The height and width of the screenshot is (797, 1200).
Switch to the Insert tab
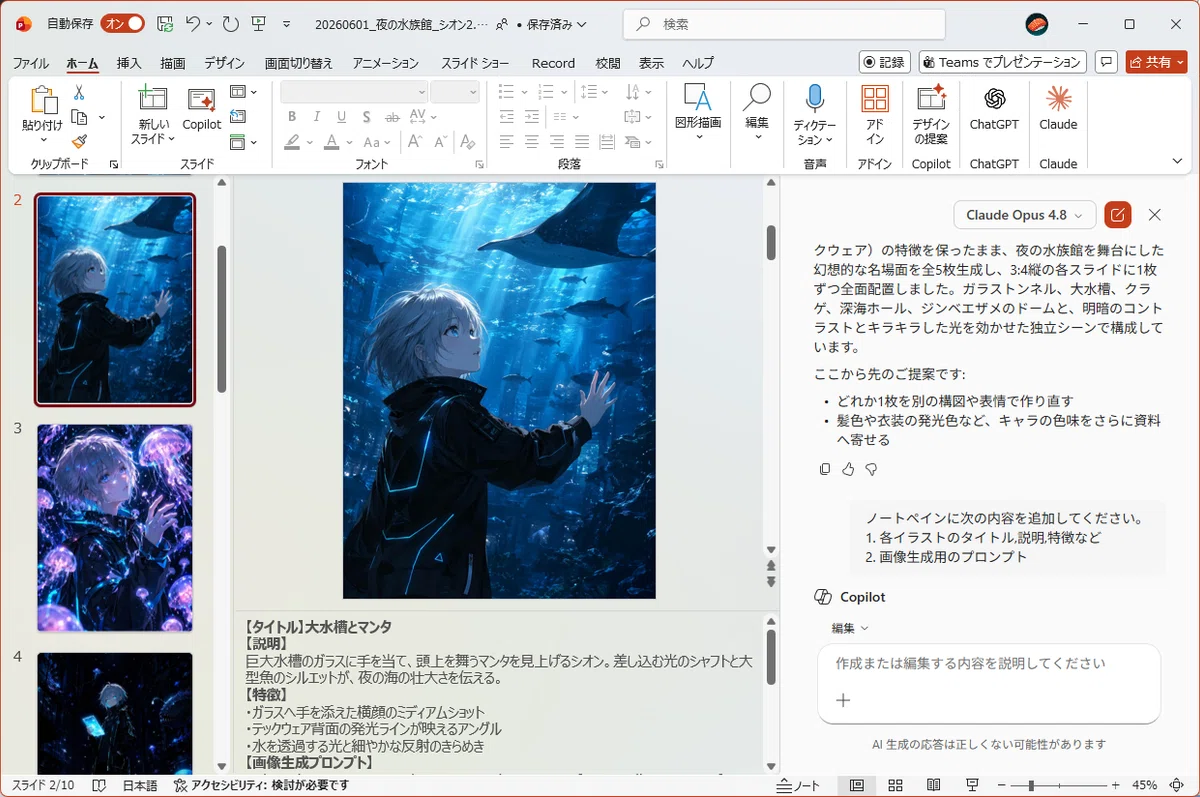point(129,63)
